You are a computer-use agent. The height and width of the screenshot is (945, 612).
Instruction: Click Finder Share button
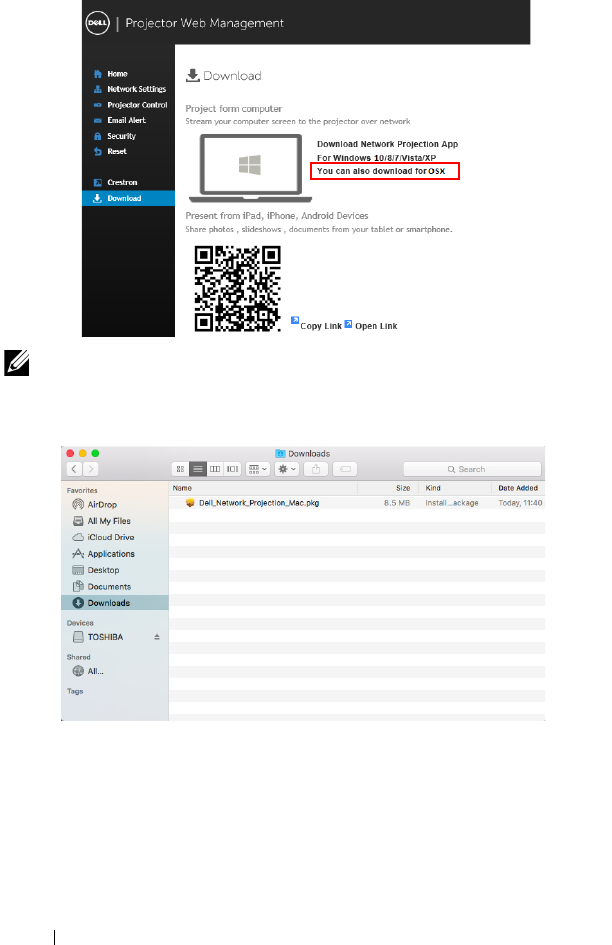[x=316, y=469]
